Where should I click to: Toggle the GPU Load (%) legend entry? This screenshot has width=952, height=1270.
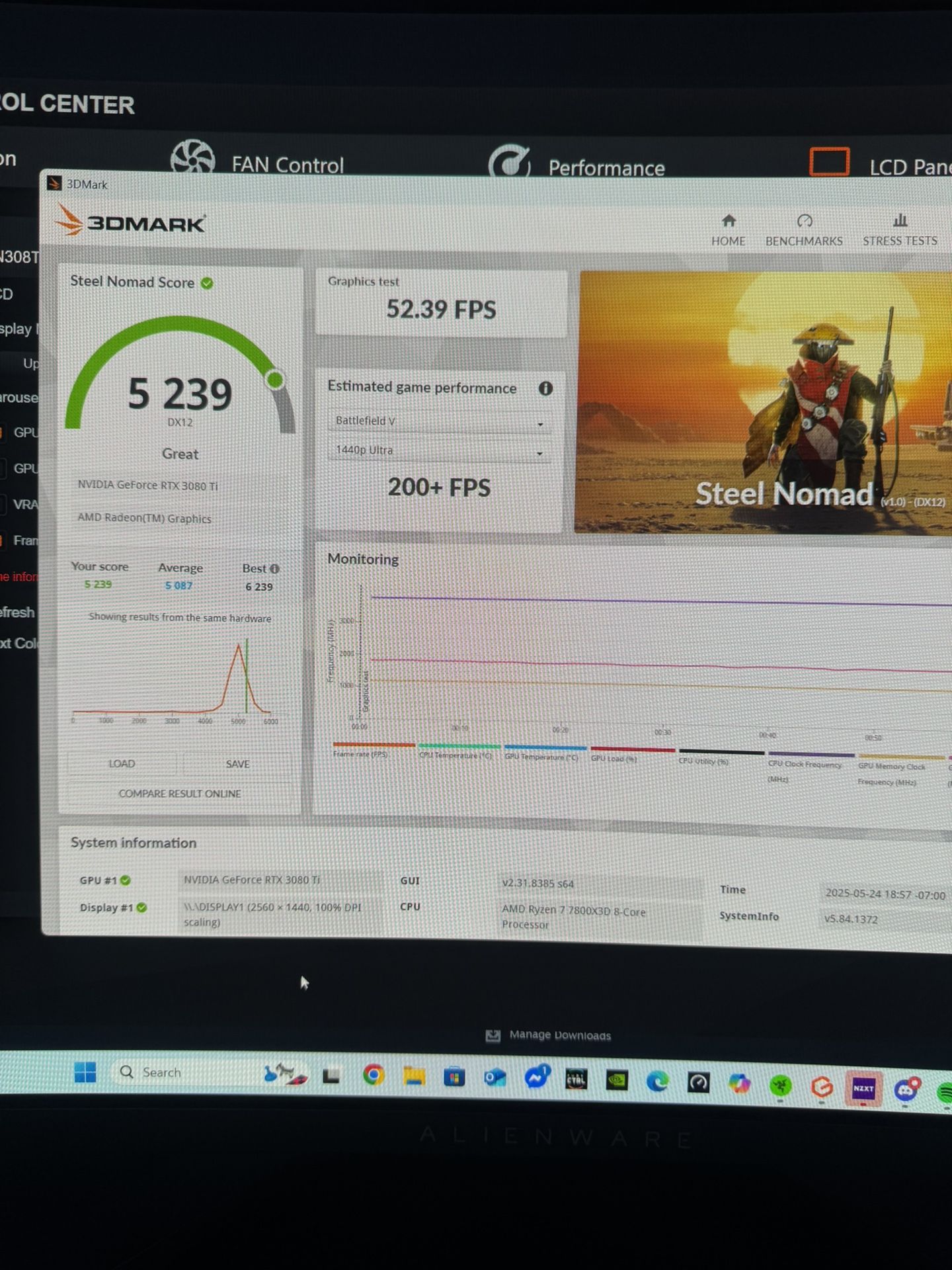click(632, 755)
